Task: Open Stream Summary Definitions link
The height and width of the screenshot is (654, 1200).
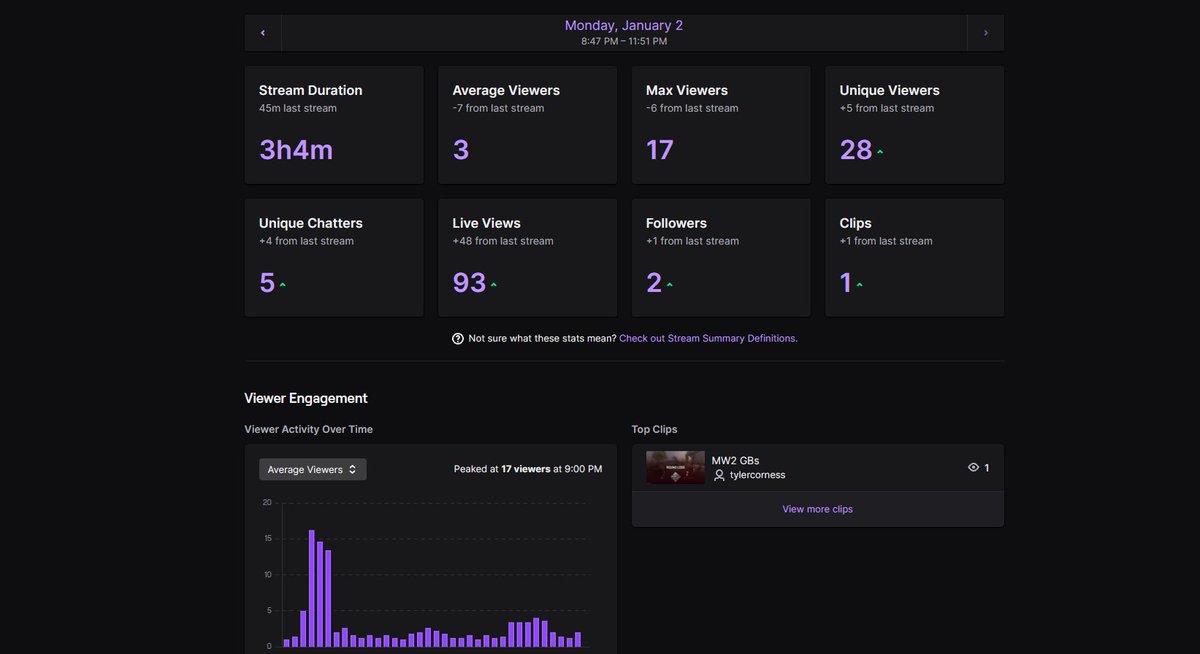Action: pyautogui.click(x=708, y=339)
